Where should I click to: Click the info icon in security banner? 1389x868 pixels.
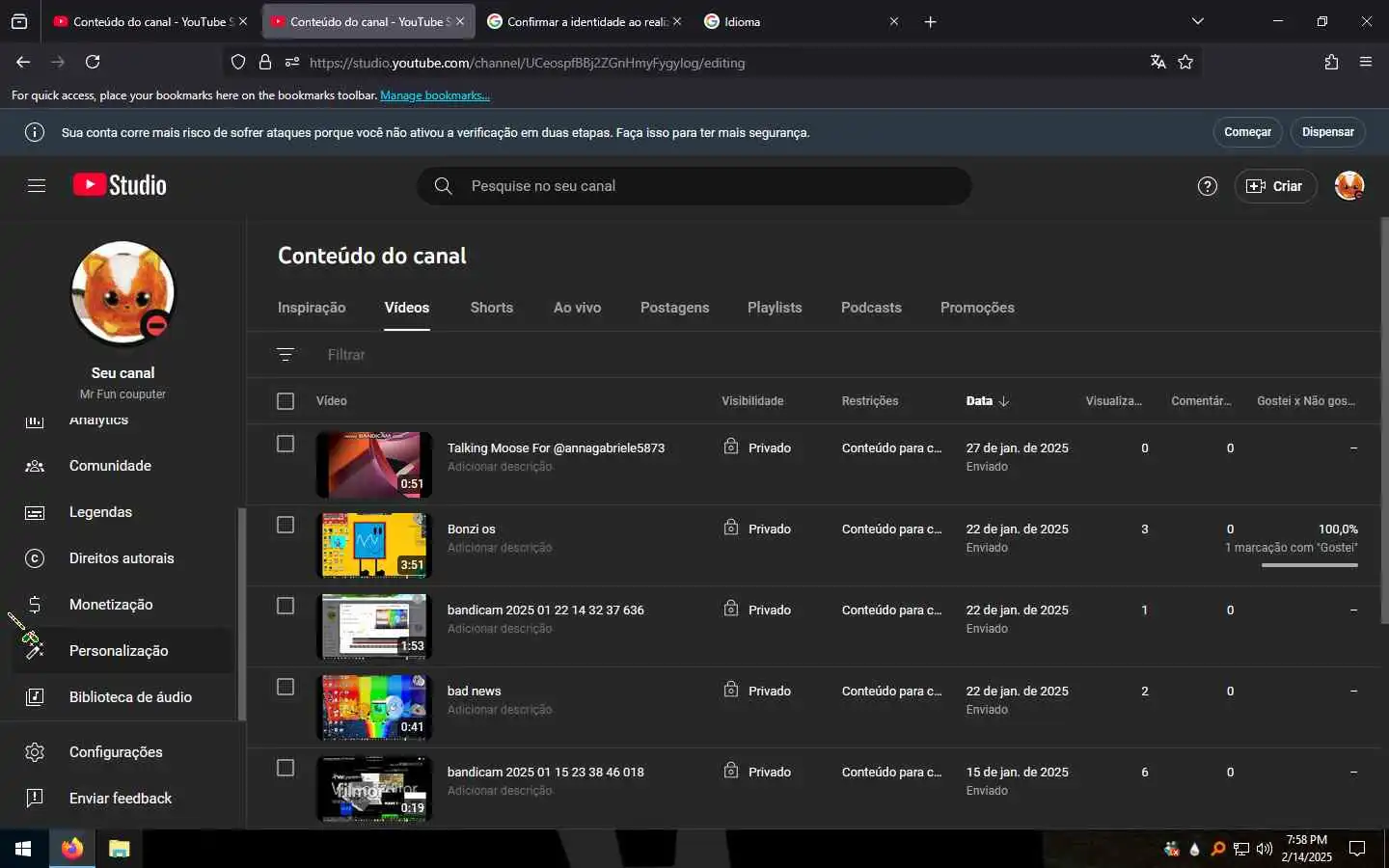(x=35, y=132)
